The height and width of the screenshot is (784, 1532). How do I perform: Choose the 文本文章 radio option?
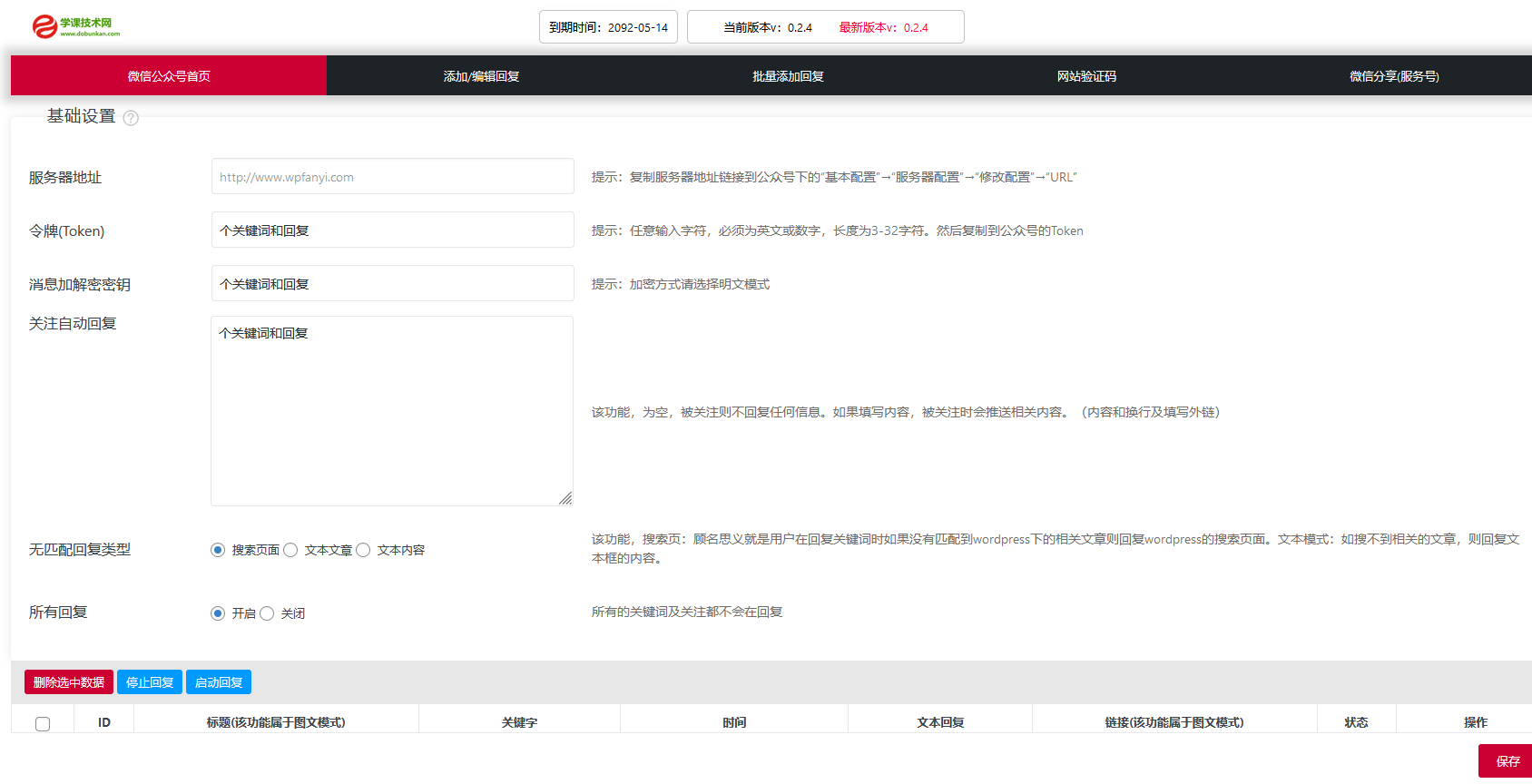[x=290, y=550]
